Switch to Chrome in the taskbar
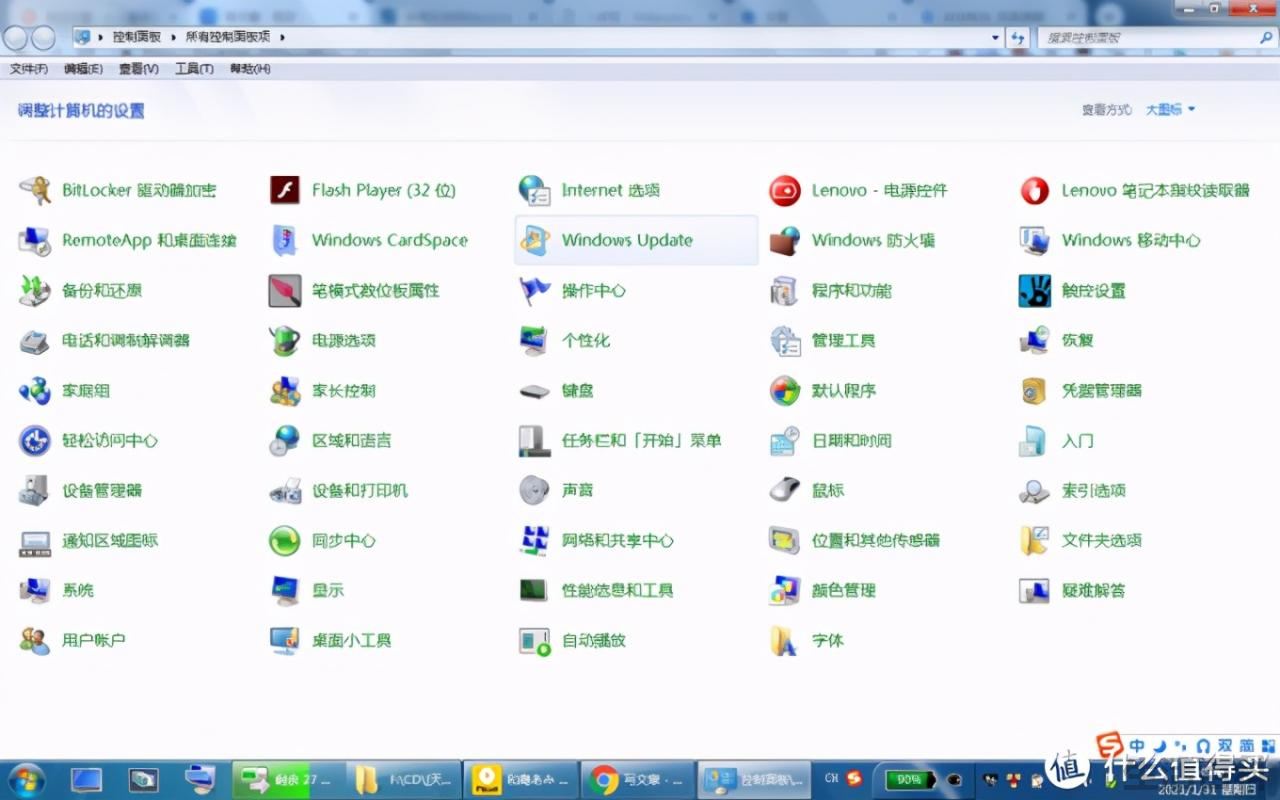 (x=638, y=779)
